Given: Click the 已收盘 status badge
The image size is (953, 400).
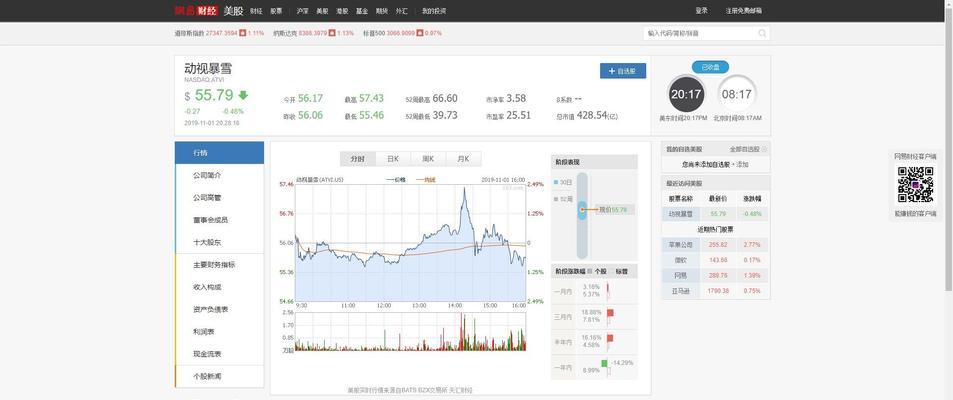Looking at the screenshot, I should click(710, 67).
